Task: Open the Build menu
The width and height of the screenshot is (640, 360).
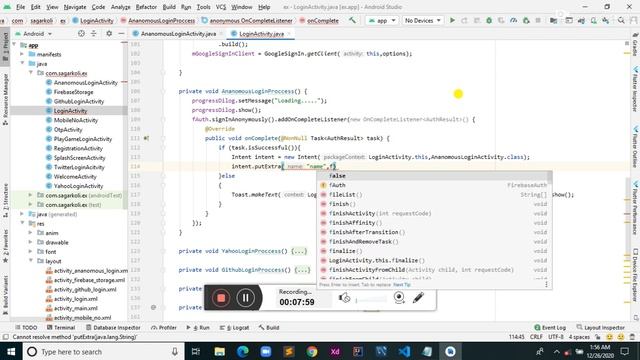Action: click(x=169, y=7)
